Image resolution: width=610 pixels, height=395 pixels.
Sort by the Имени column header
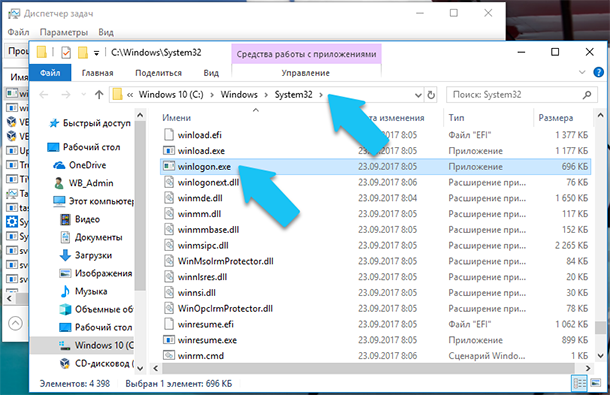point(177,118)
